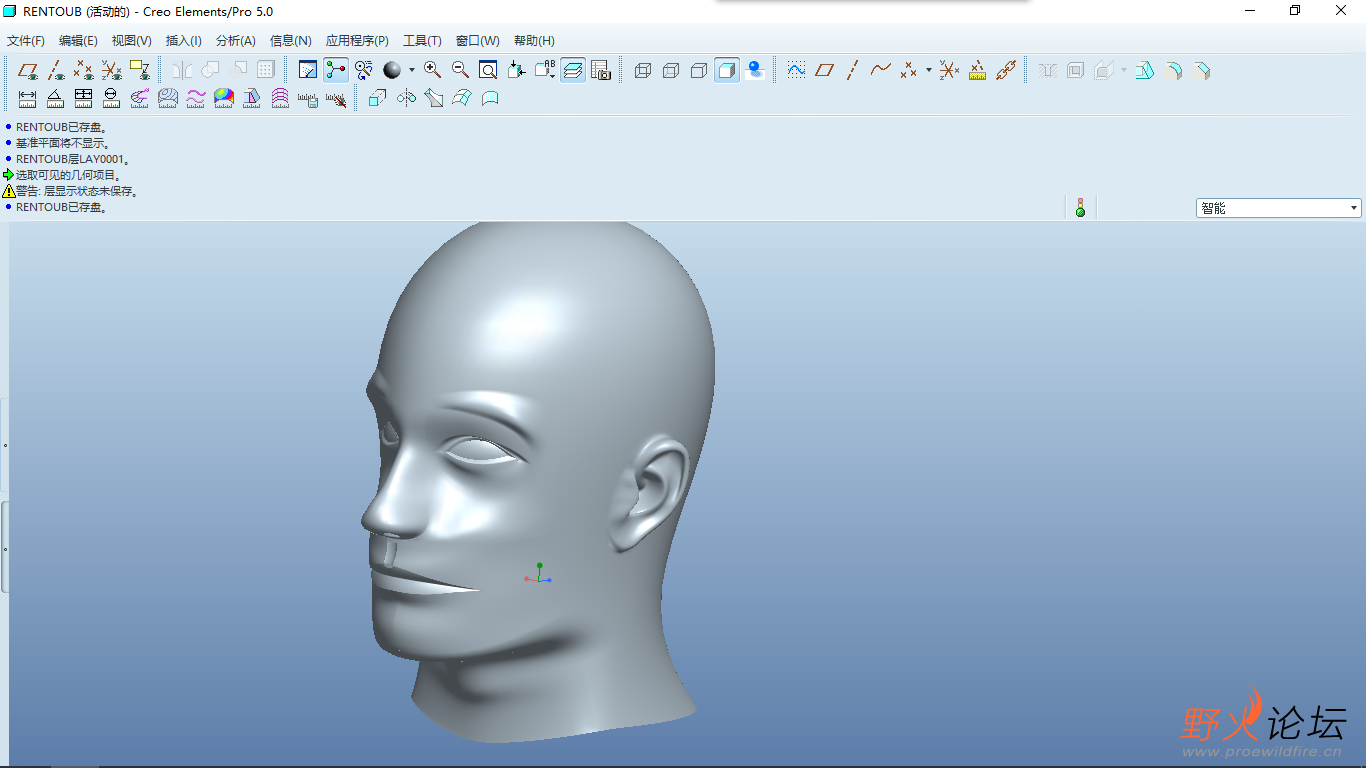This screenshot has width=1366, height=768.
Task: Click the Refit view icon
Action: 488,70
